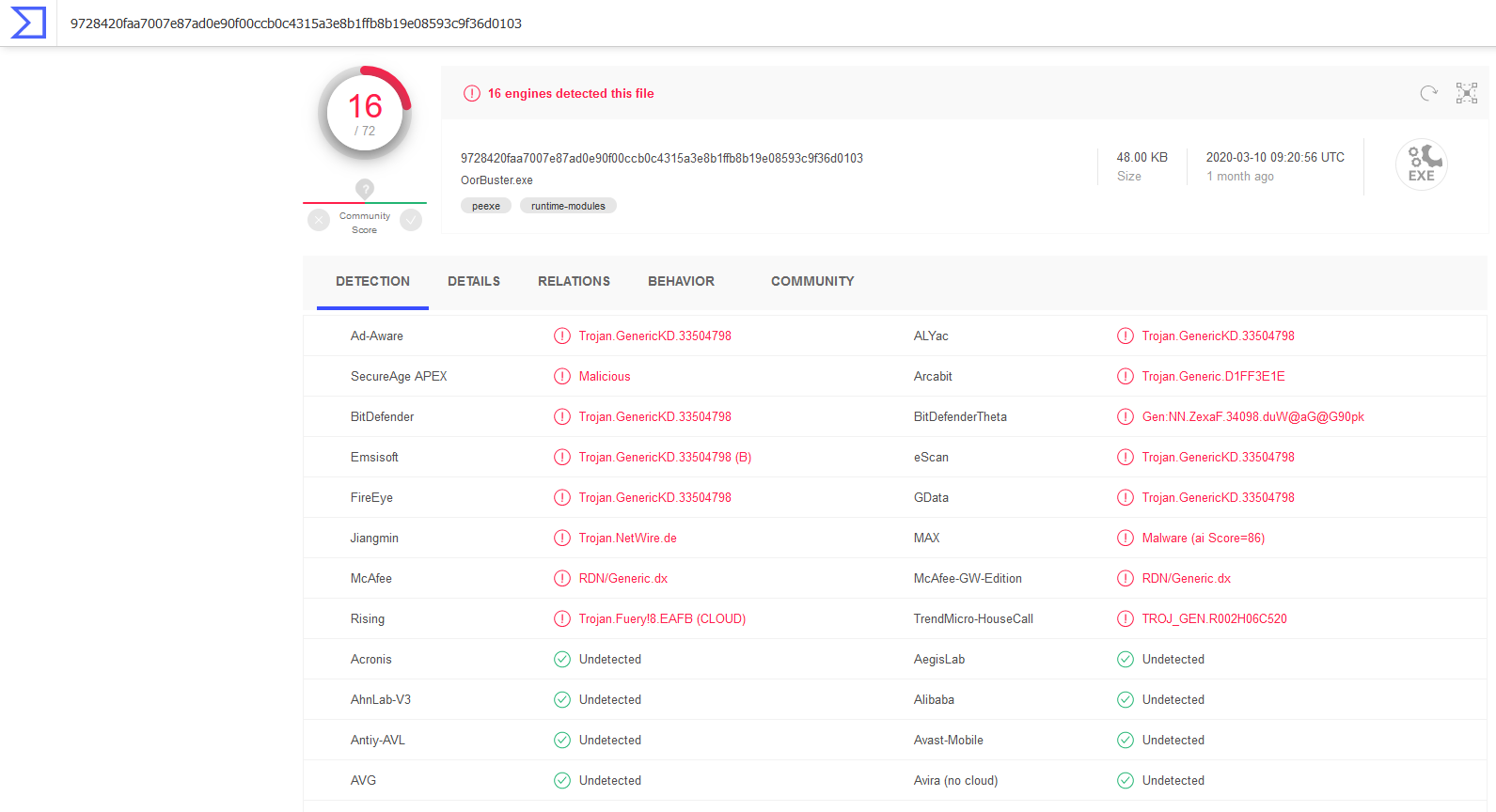This screenshot has height=812, width=1496.
Task: Click the VirusTotal sigma logo
Action: (x=28, y=23)
